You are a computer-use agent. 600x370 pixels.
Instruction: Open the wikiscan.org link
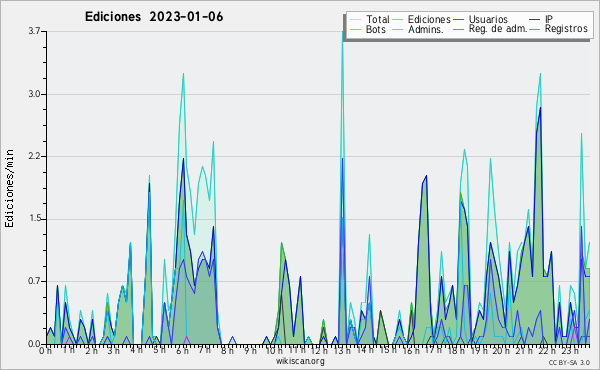tap(300, 361)
